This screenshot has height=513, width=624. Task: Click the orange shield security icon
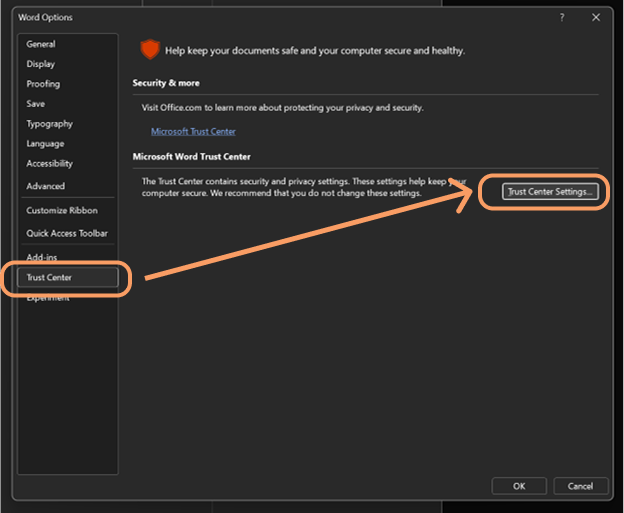(x=150, y=49)
